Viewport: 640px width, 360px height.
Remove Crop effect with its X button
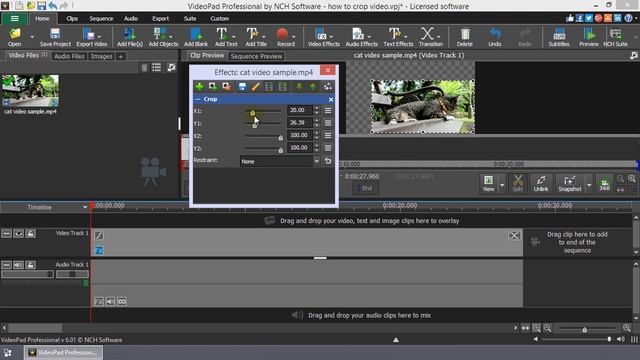tap(331, 99)
